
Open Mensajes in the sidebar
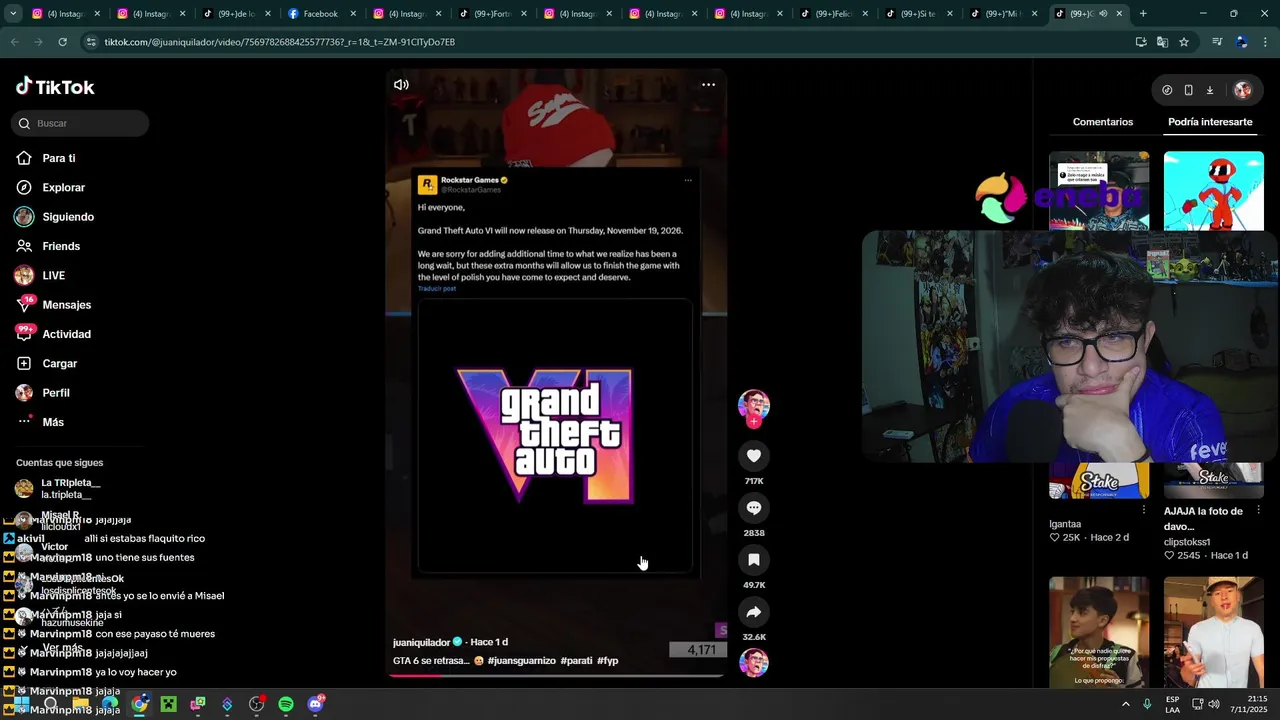coord(66,305)
